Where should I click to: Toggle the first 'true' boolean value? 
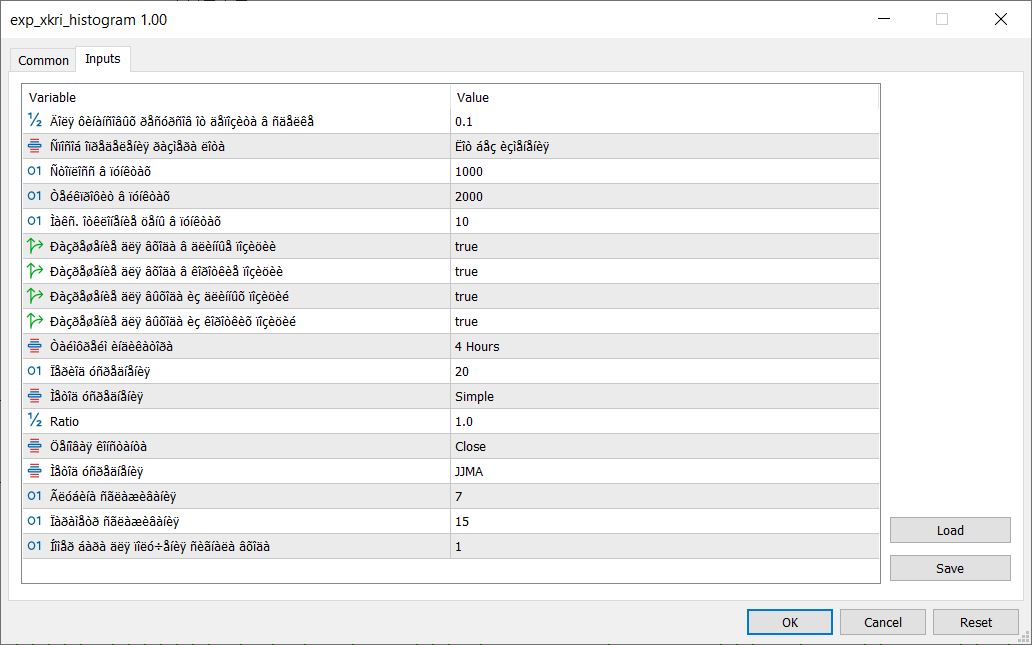pyautogui.click(x=466, y=246)
